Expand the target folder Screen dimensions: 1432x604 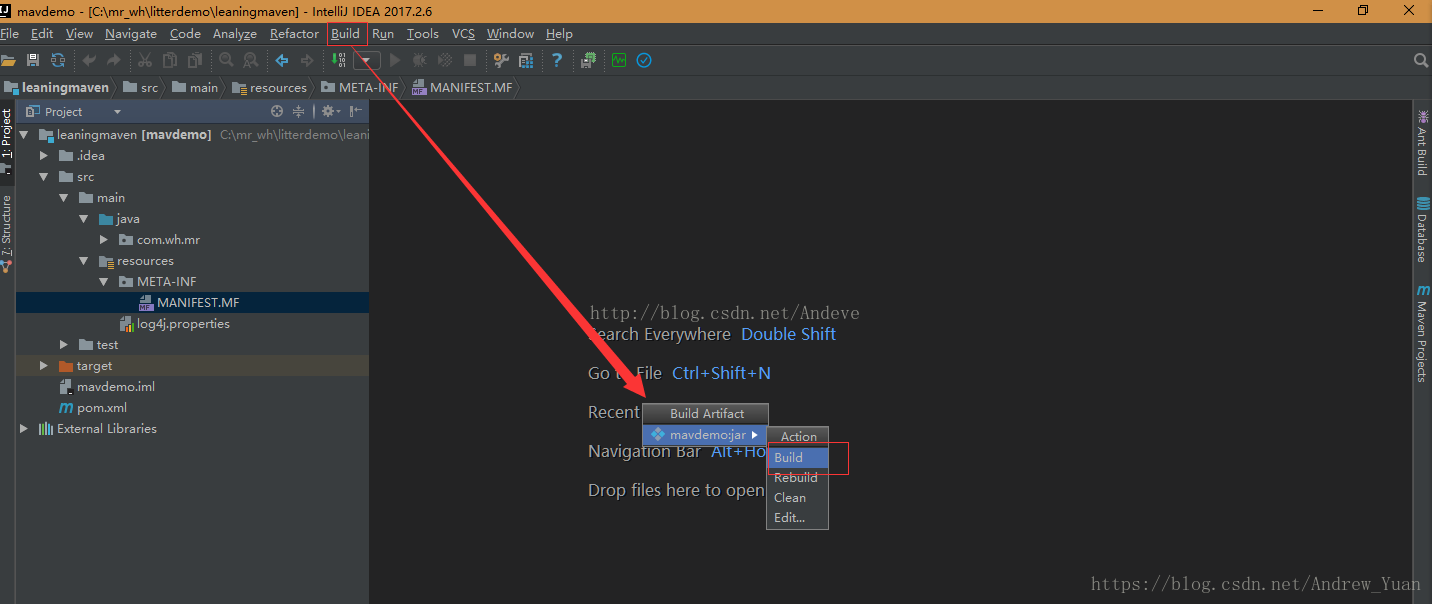43,365
